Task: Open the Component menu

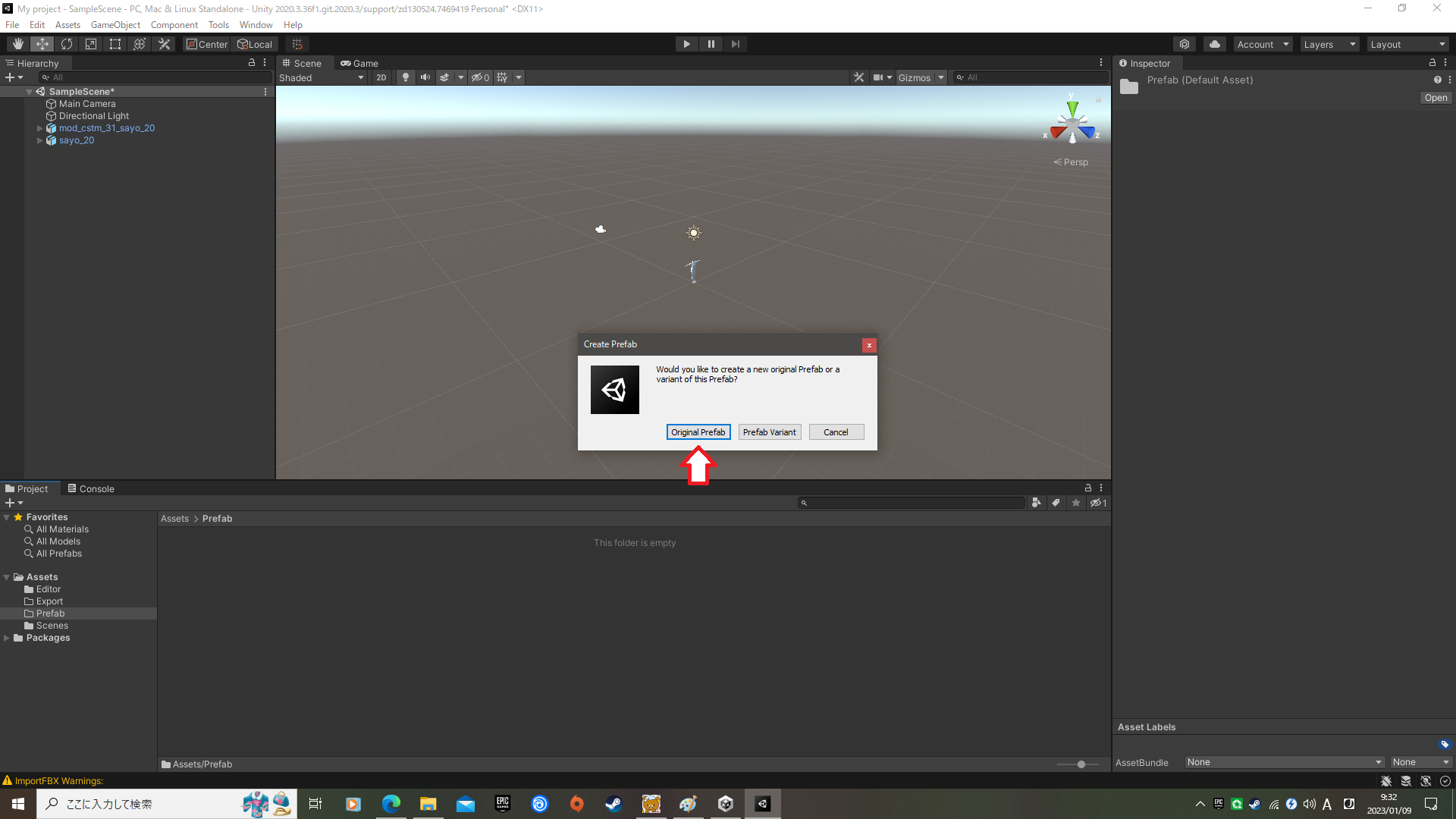Action: point(174,25)
